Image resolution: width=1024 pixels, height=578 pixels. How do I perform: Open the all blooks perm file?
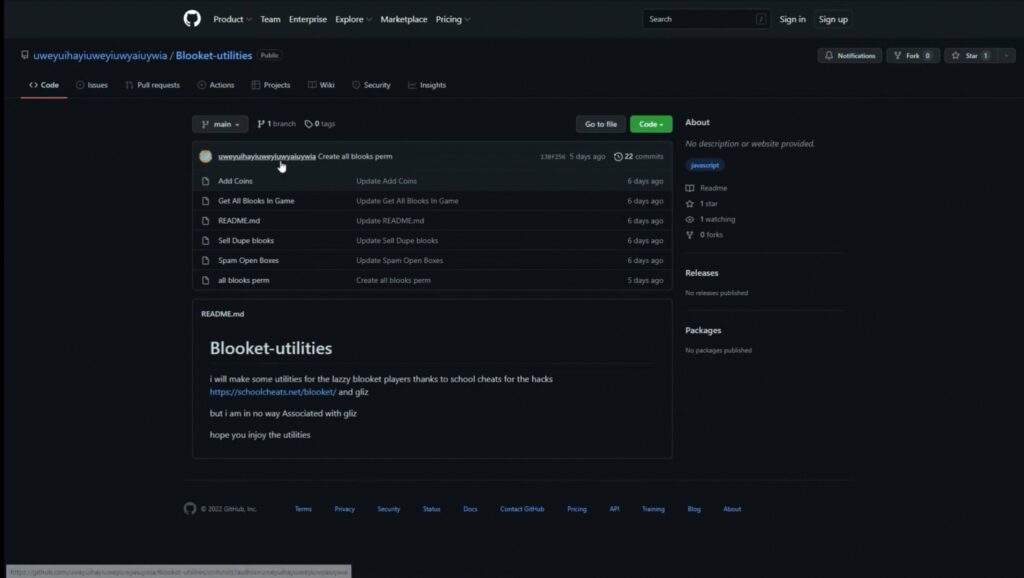pos(244,280)
